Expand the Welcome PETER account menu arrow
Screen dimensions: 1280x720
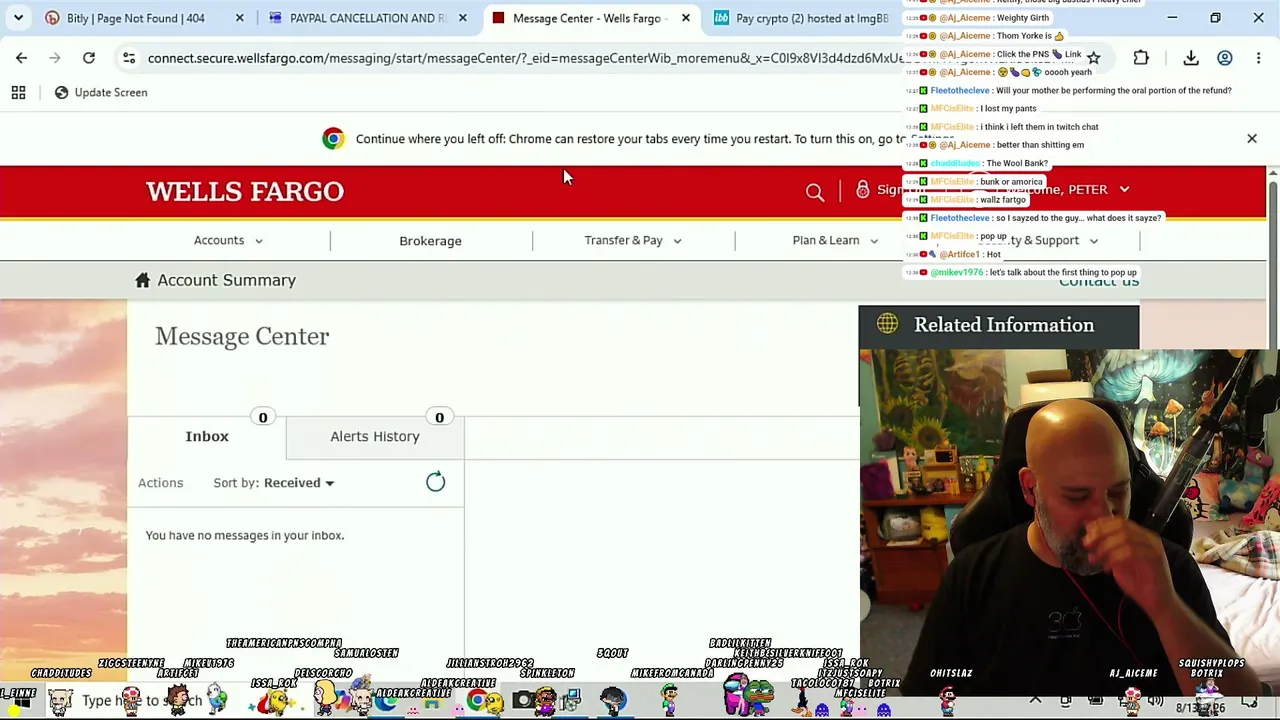point(1124,189)
